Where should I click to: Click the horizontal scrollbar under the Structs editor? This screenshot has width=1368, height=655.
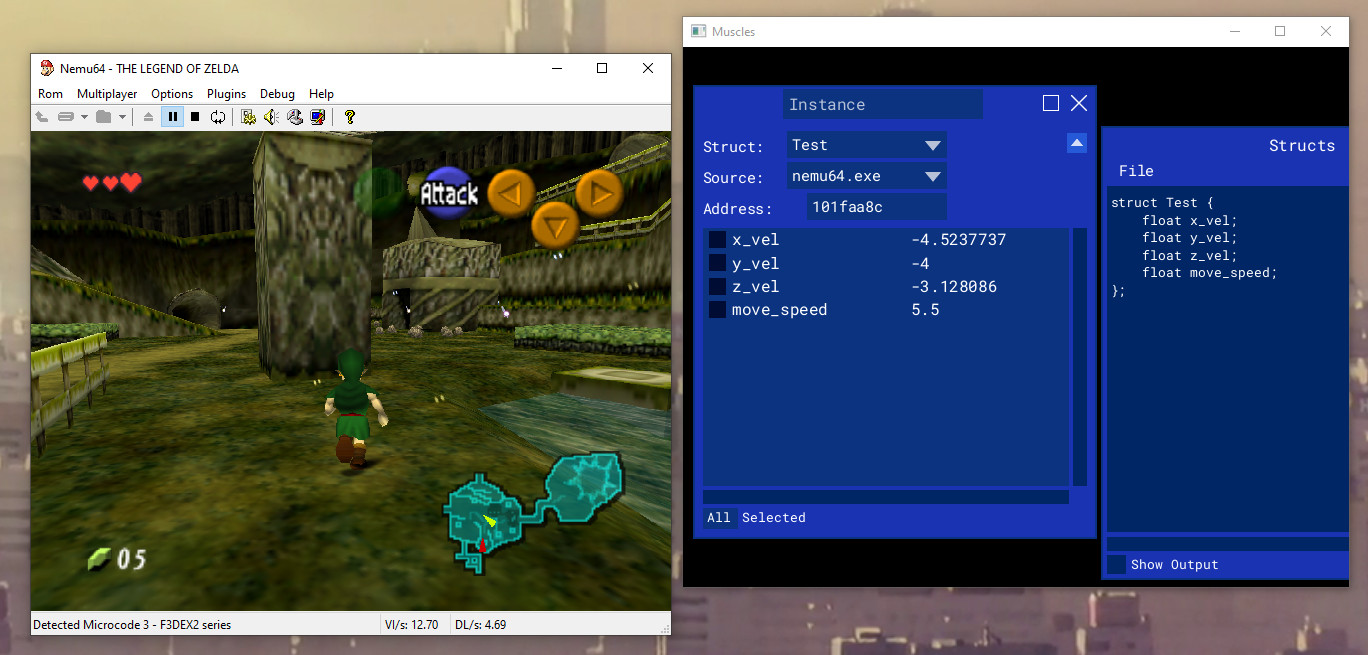click(x=1227, y=543)
